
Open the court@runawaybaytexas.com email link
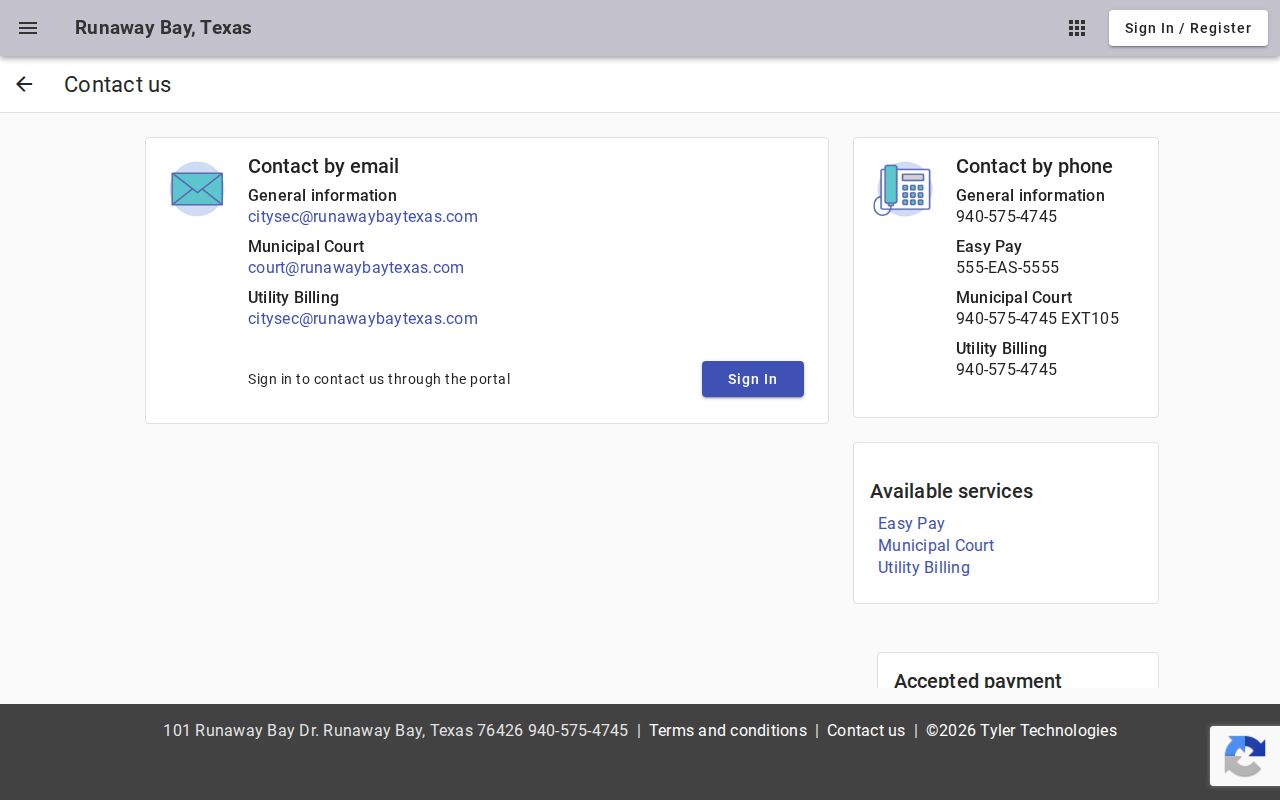356,268
